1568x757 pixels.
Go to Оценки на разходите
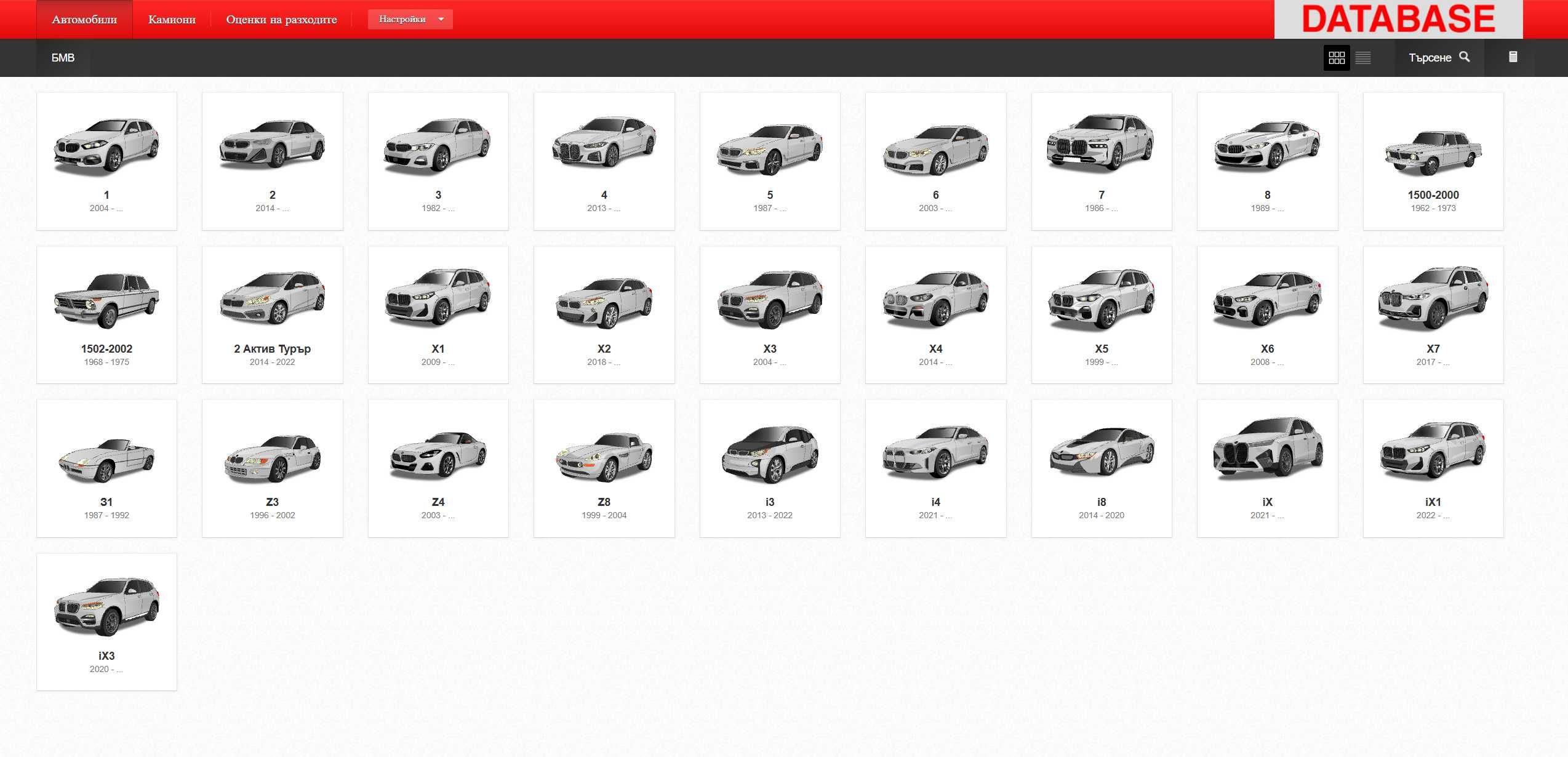tap(281, 19)
